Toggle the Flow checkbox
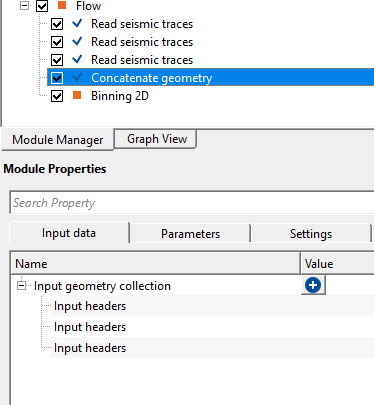The image size is (374, 405). point(42,6)
